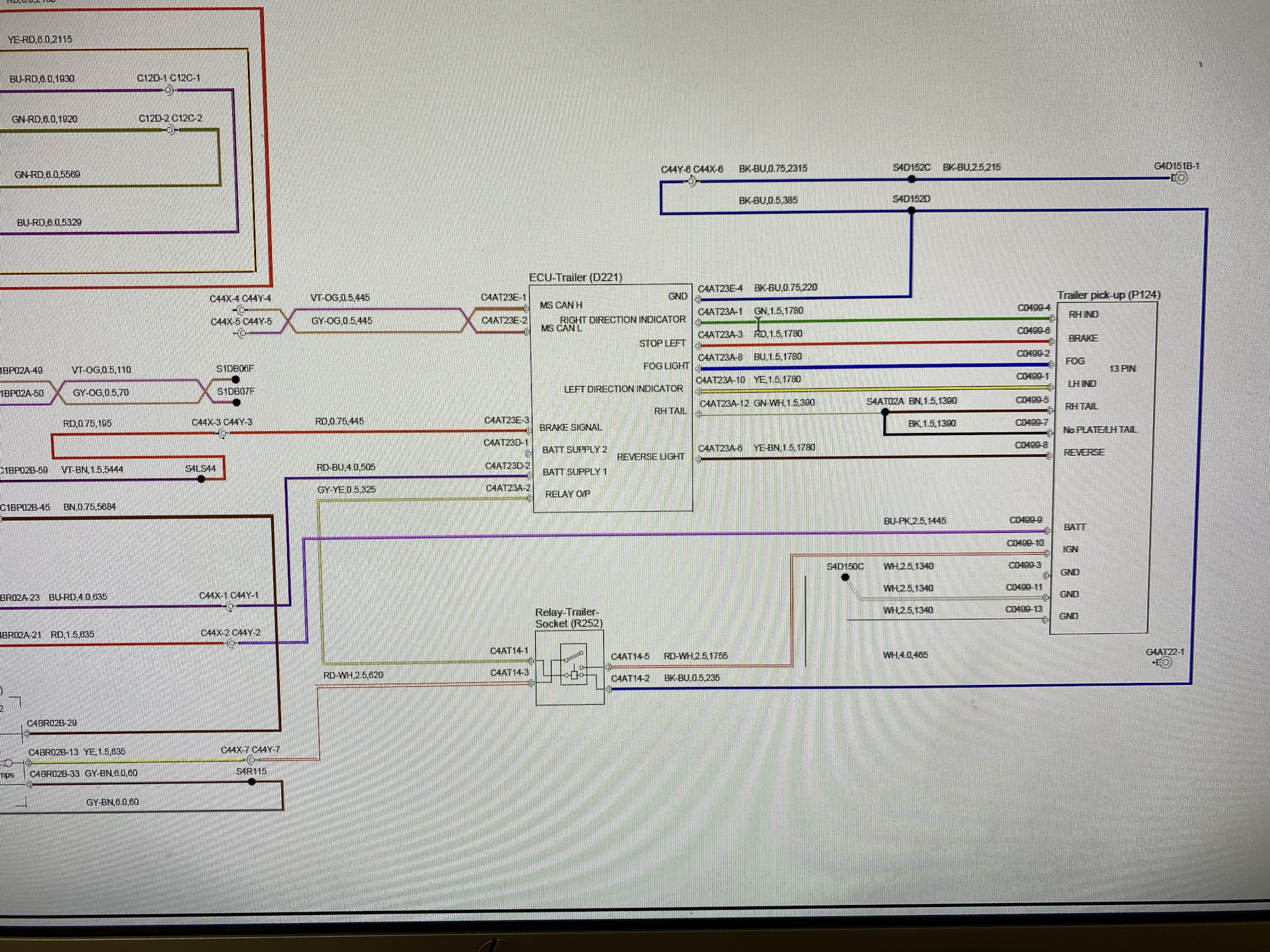1270x952 pixels.
Task: Click the RELAY O/P pin label
Action: [568, 494]
